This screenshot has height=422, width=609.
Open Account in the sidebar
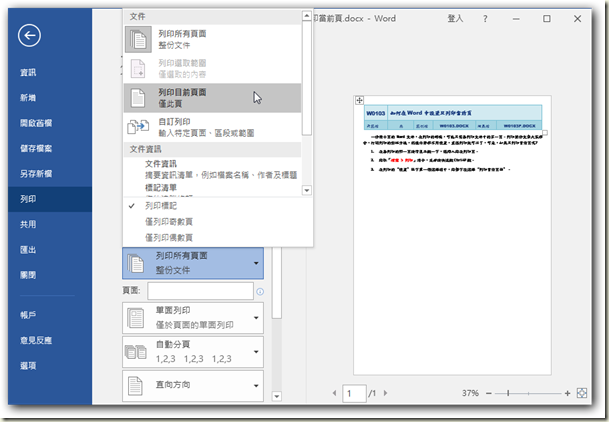(50, 315)
